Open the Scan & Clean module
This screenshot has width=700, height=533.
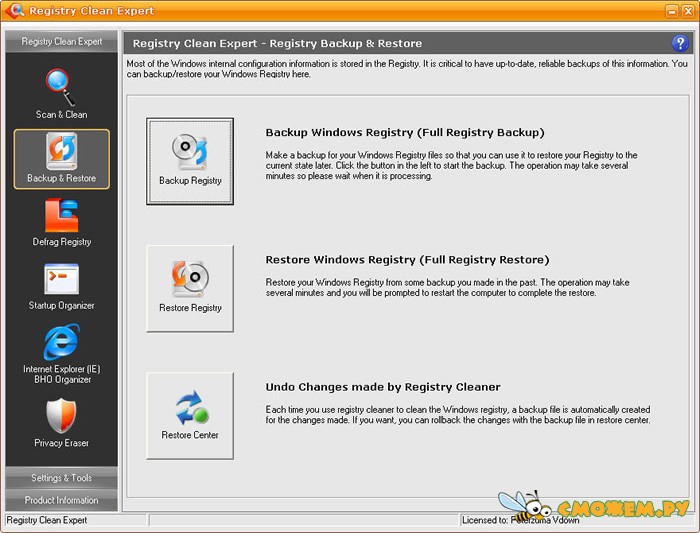point(62,94)
